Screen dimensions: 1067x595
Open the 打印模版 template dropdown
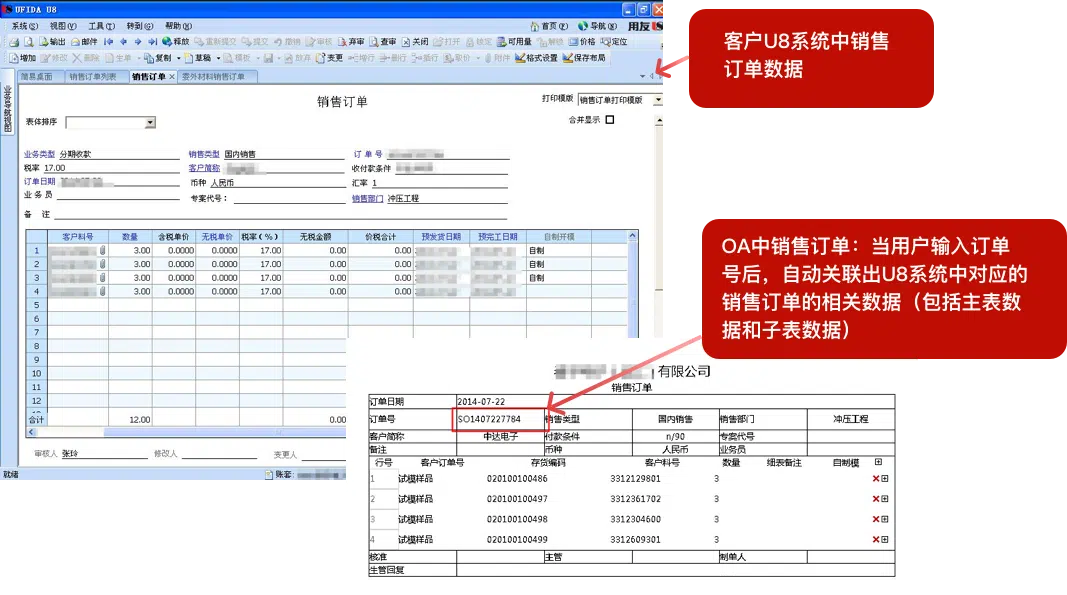tap(657, 100)
